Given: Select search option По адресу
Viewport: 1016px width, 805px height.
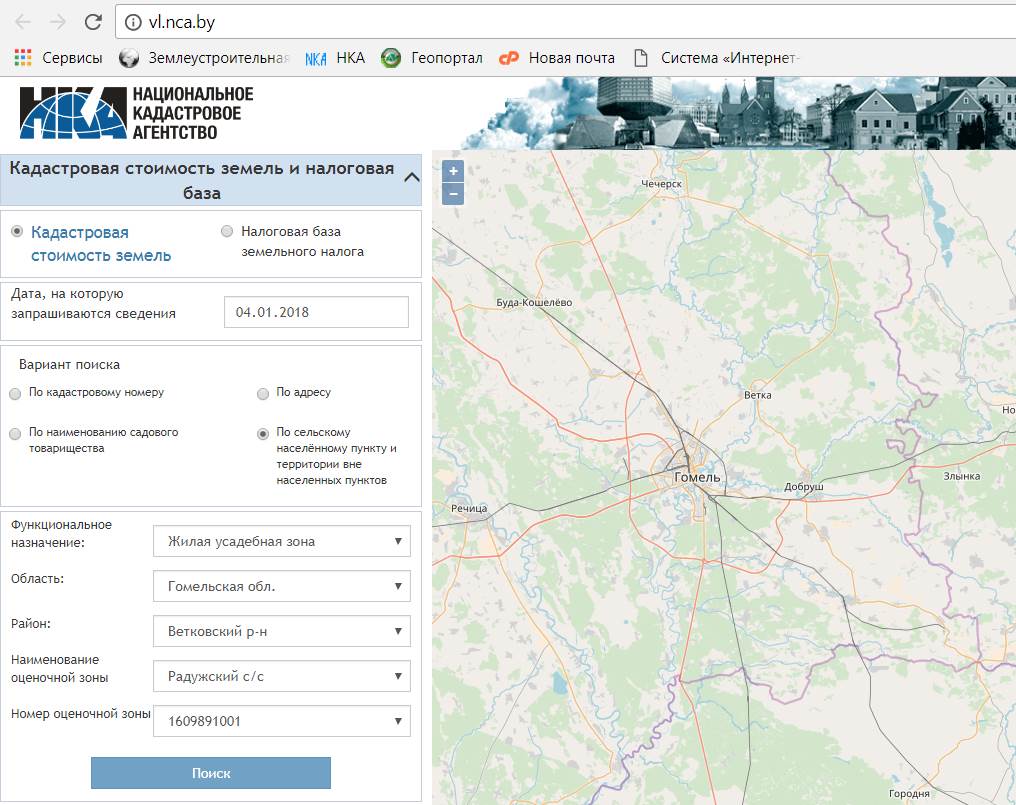Looking at the screenshot, I should click(263, 393).
